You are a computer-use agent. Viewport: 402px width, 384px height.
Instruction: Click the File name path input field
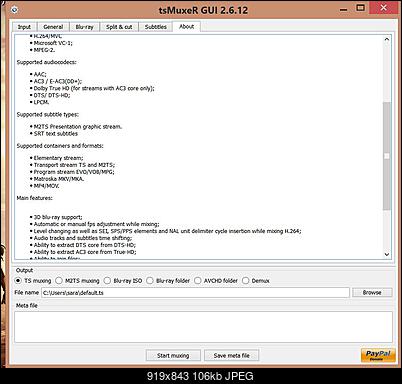pyautogui.click(x=195, y=293)
